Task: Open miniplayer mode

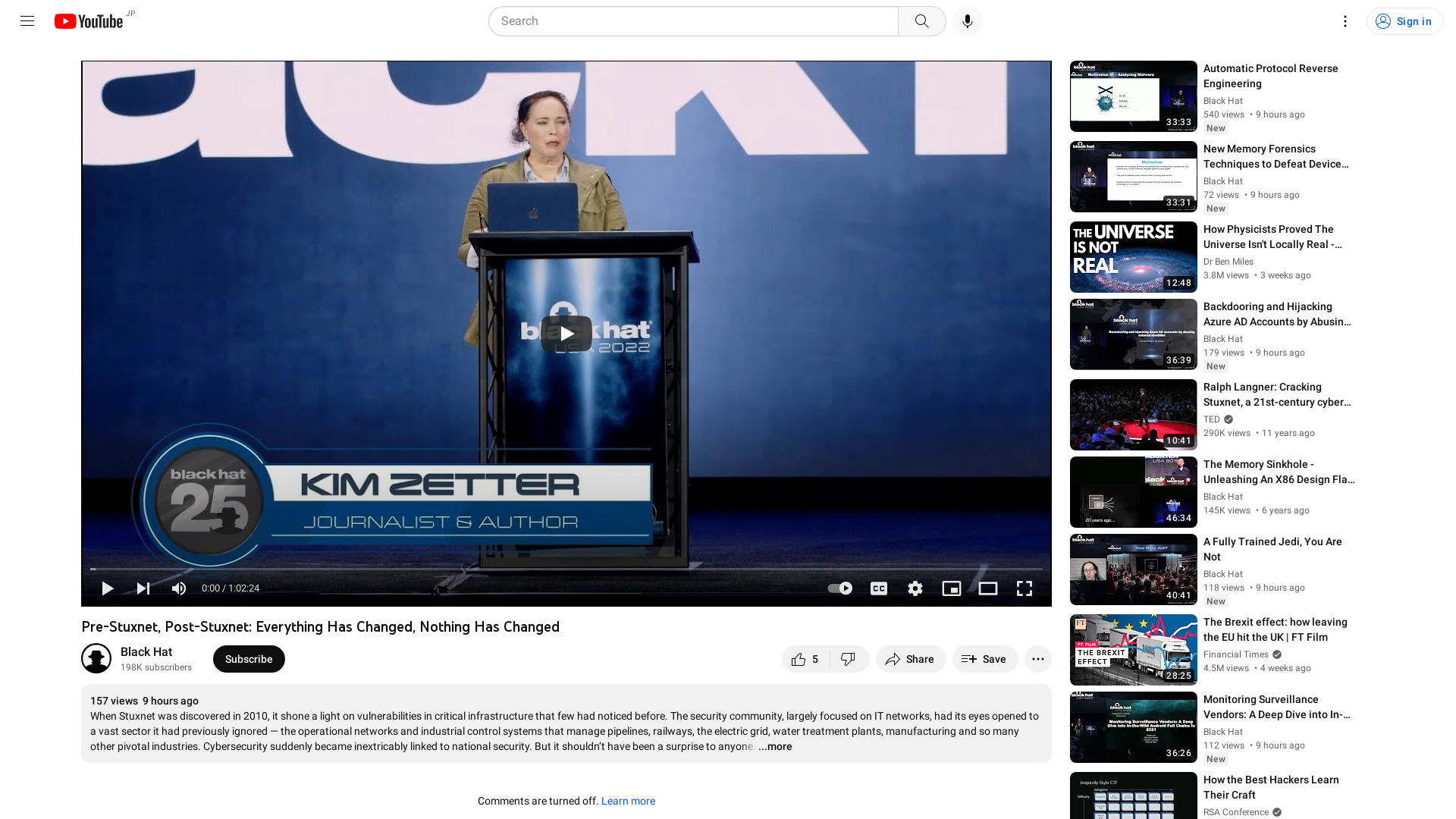Action: click(x=952, y=588)
